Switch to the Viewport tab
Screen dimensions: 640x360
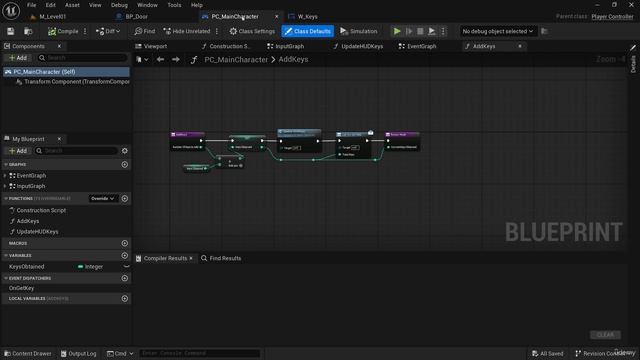point(155,46)
